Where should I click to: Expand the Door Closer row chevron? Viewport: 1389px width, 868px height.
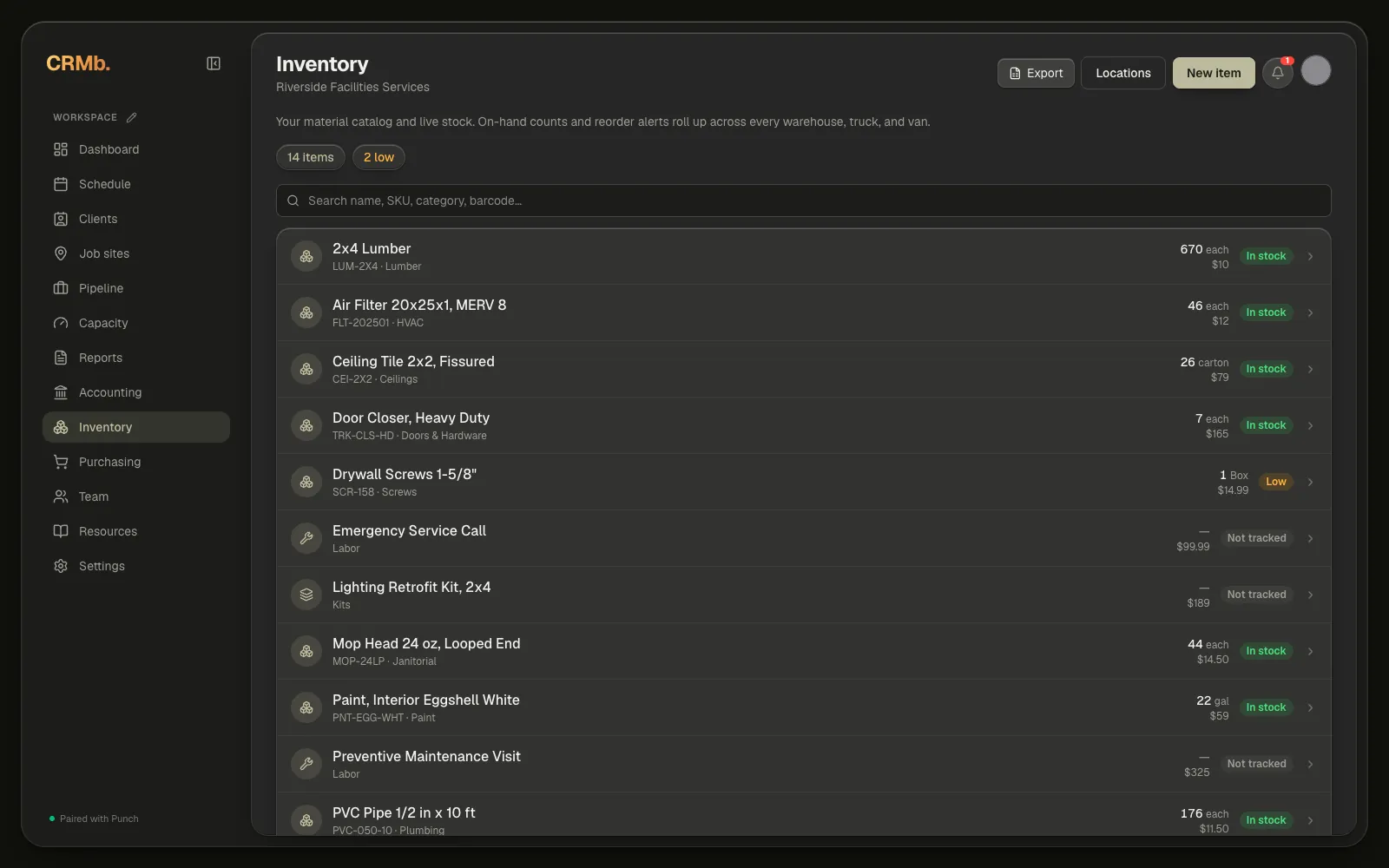tap(1310, 425)
